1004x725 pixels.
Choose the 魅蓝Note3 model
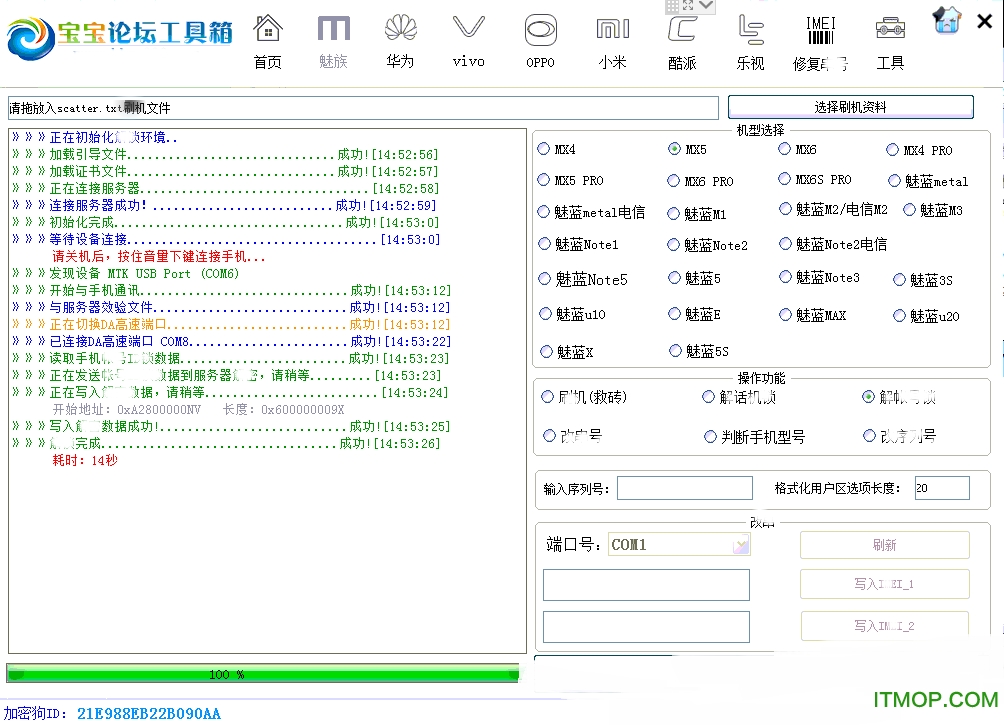(x=786, y=277)
